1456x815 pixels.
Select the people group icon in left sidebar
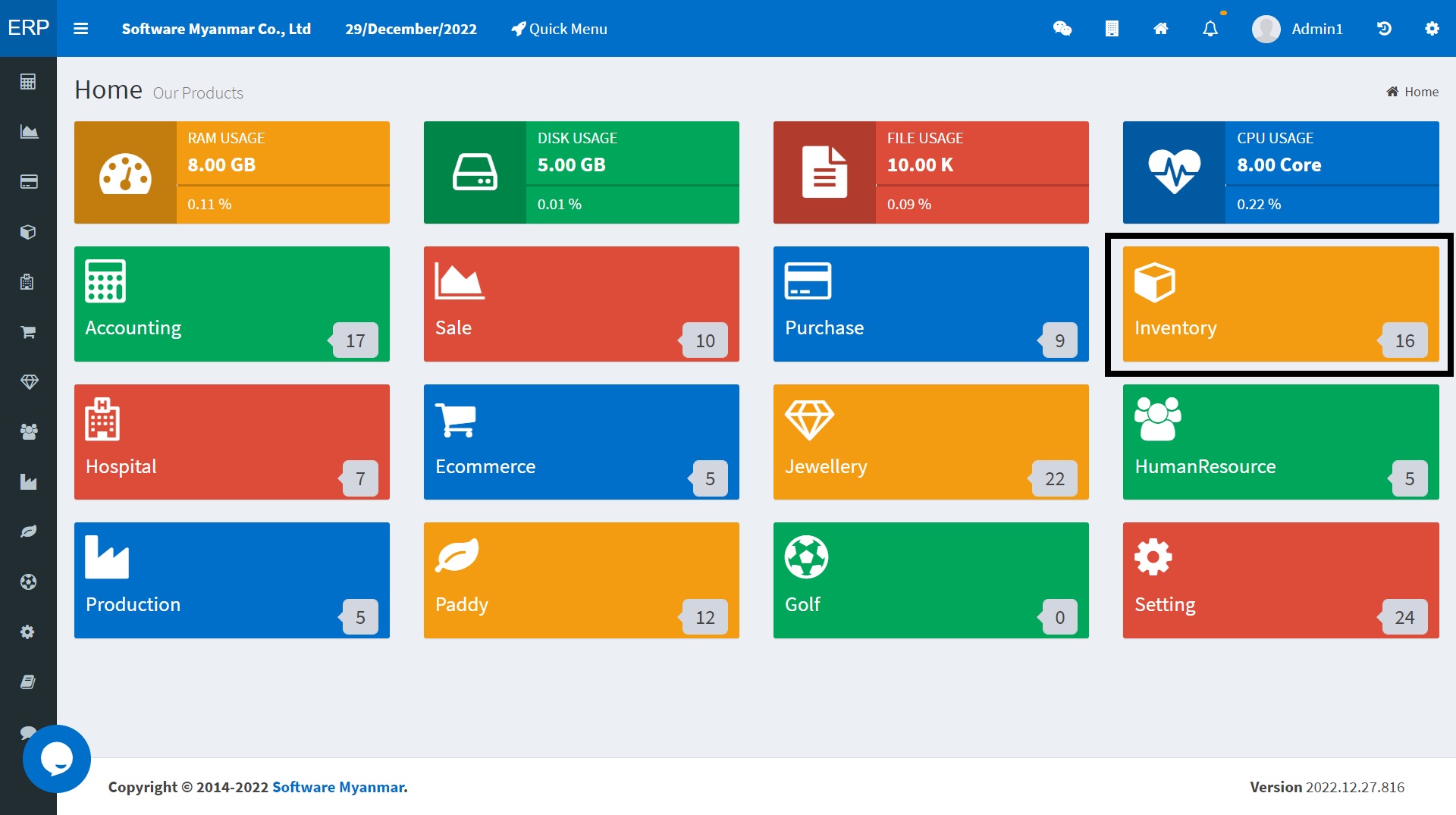(28, 432)
